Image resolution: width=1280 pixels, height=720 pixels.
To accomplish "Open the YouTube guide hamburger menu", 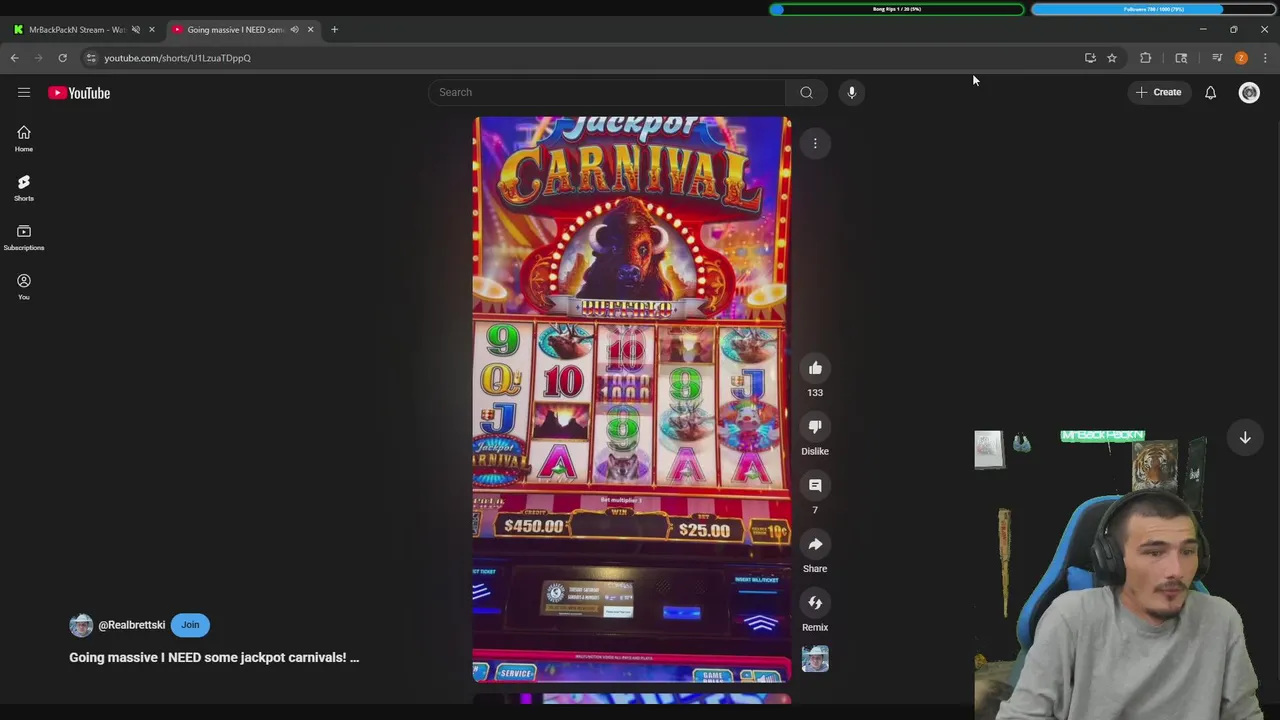I will point(24,92).
